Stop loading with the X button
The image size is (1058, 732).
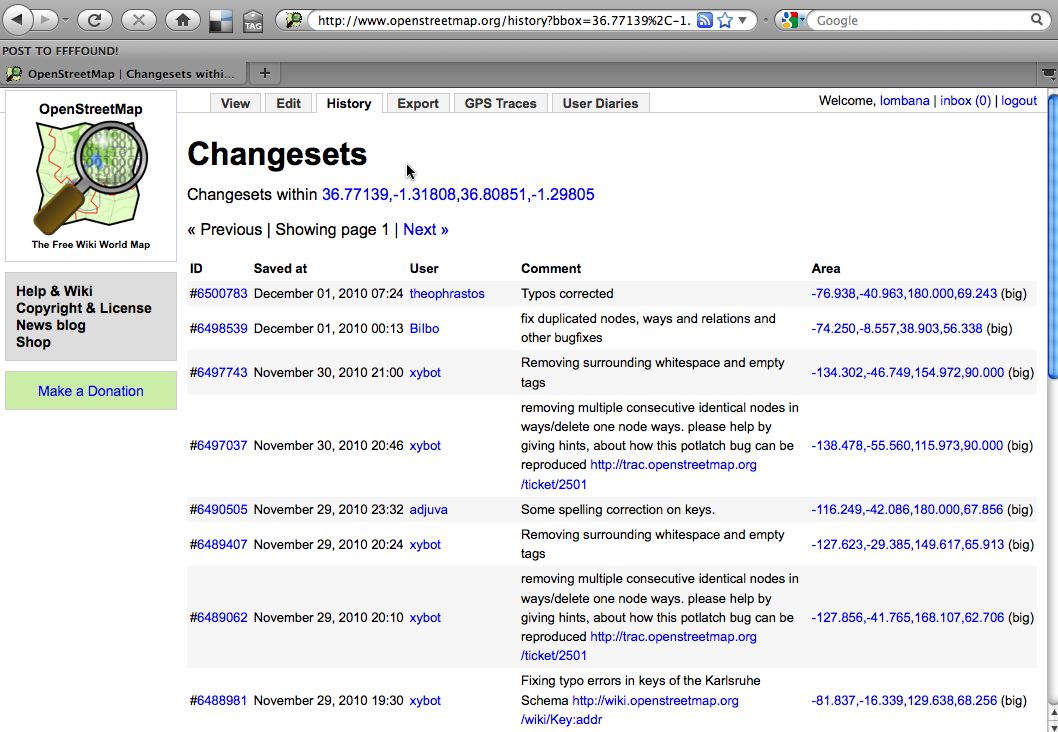click(138, 20)
